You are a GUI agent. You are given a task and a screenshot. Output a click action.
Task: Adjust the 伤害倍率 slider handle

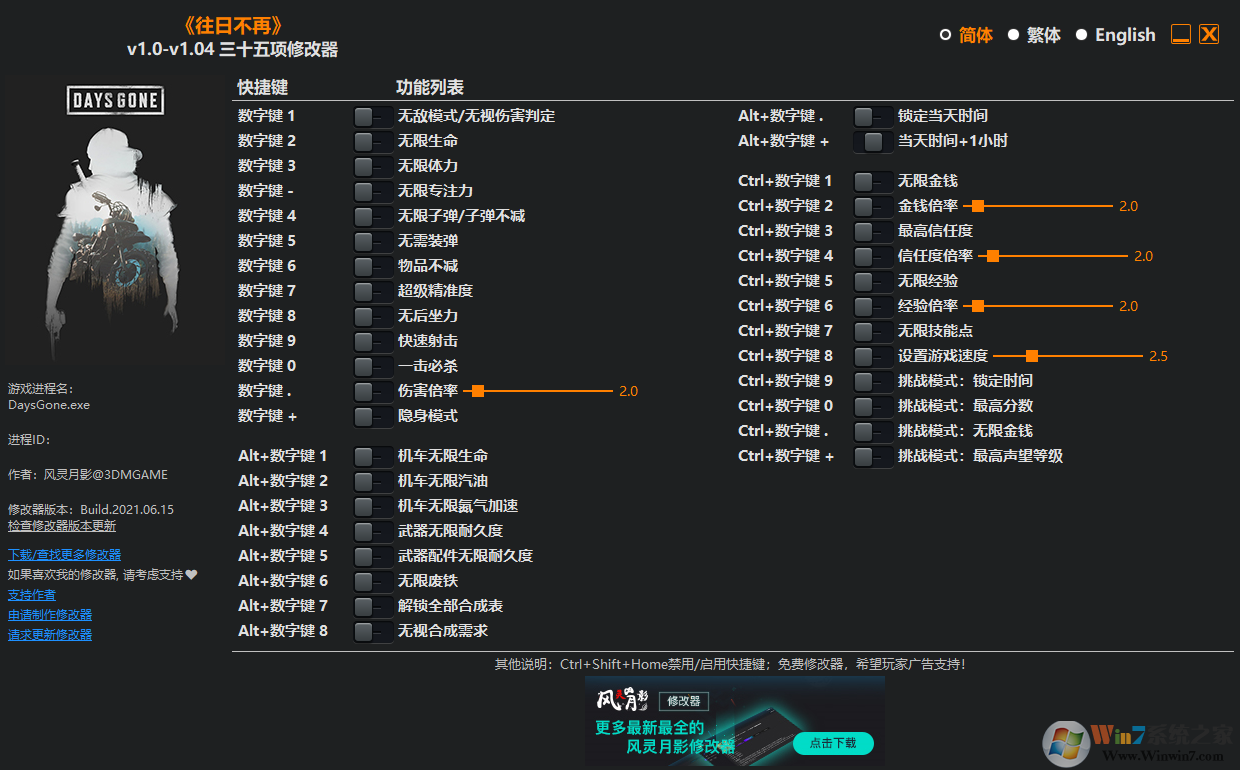pyautogui.click(x=478, y=391)
